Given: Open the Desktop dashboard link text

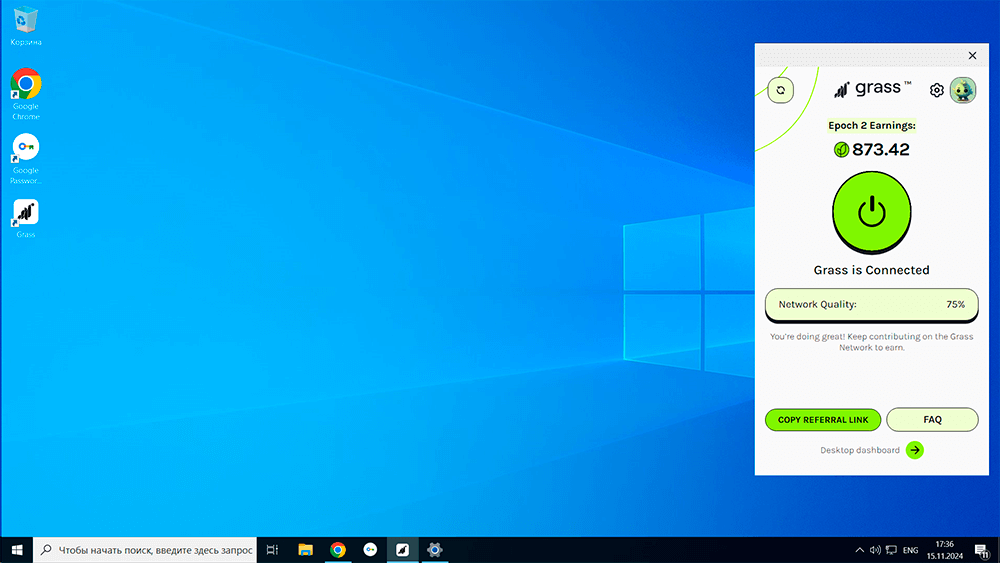Looking at the screenshot, I should [860, 450].
